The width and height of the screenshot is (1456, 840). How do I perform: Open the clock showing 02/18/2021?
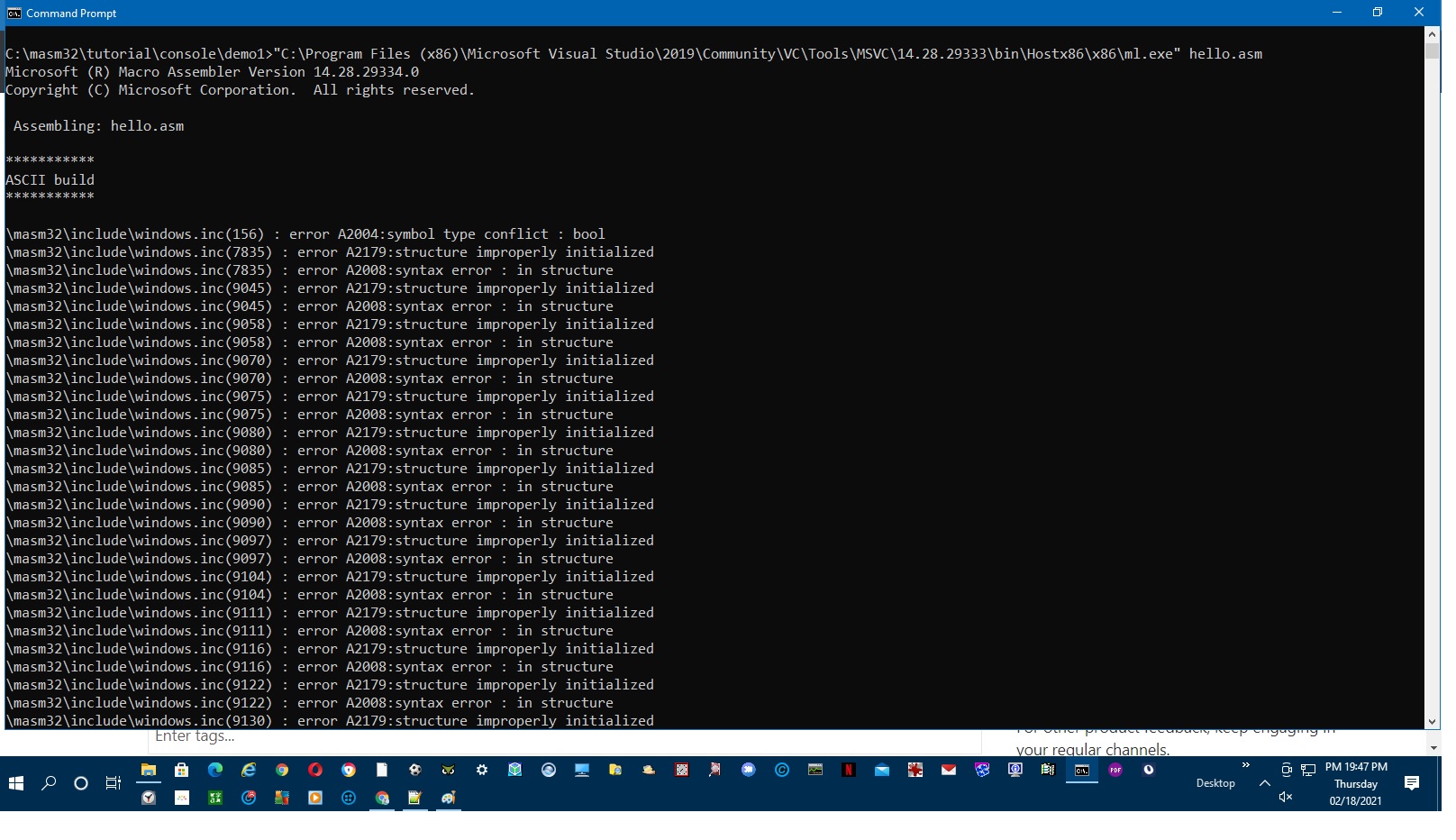tap(1355, 783)
